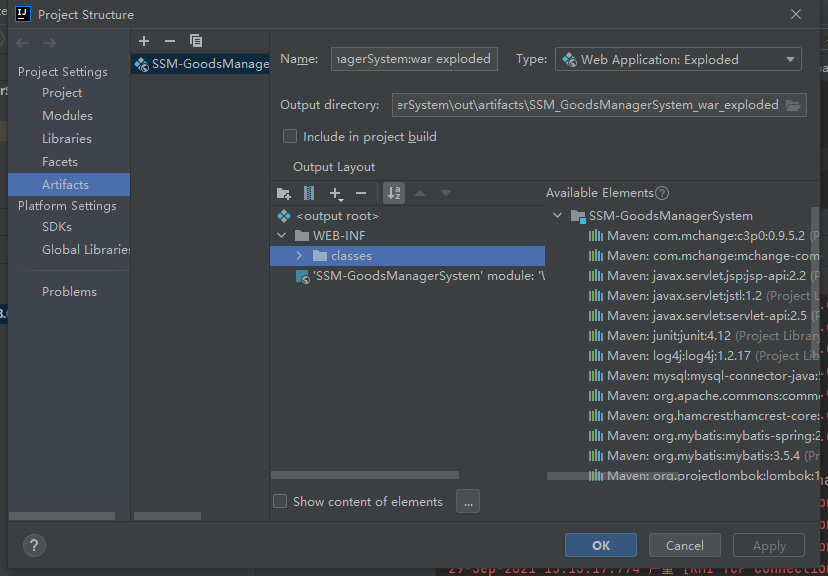Click the Output Layout tab label
Viewport: 828px width, 576px height.
click(x=334, y=167)
